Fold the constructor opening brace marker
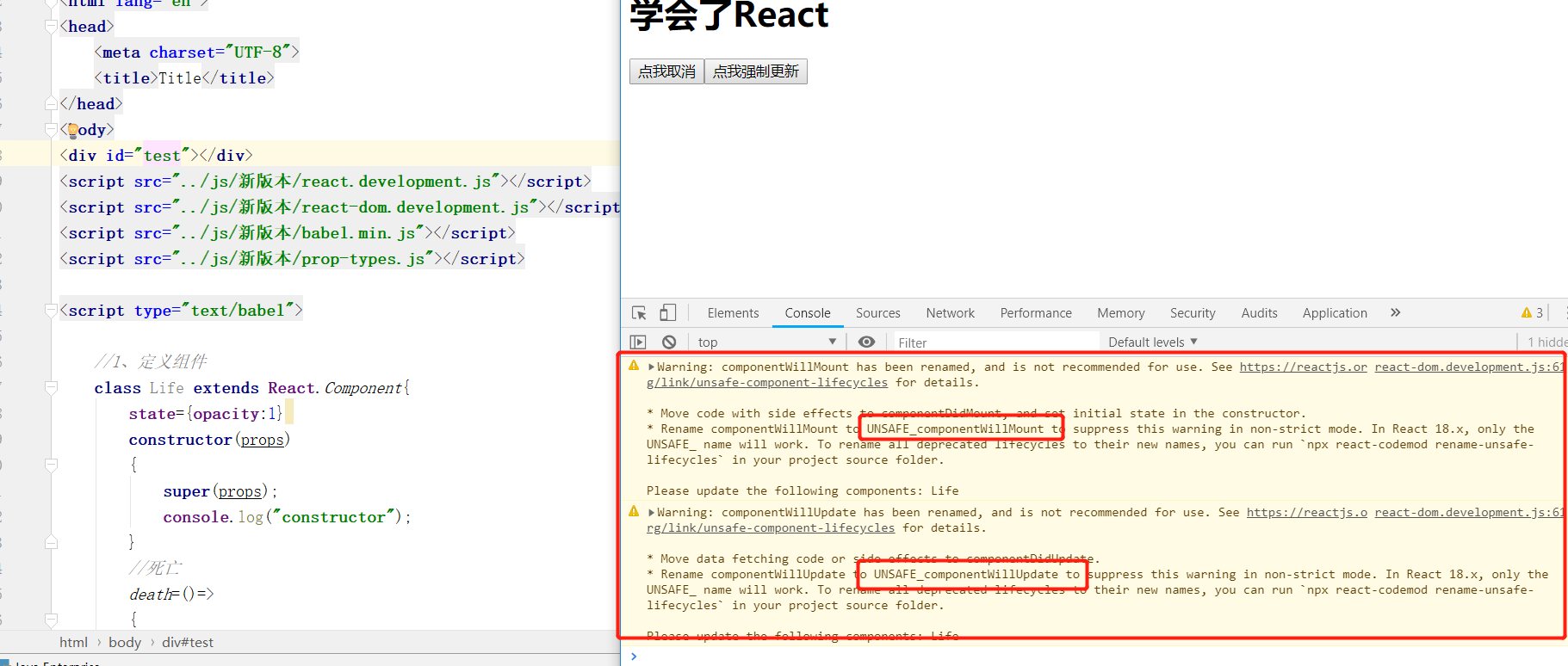 pyautogui.click(x=52, y=466)
